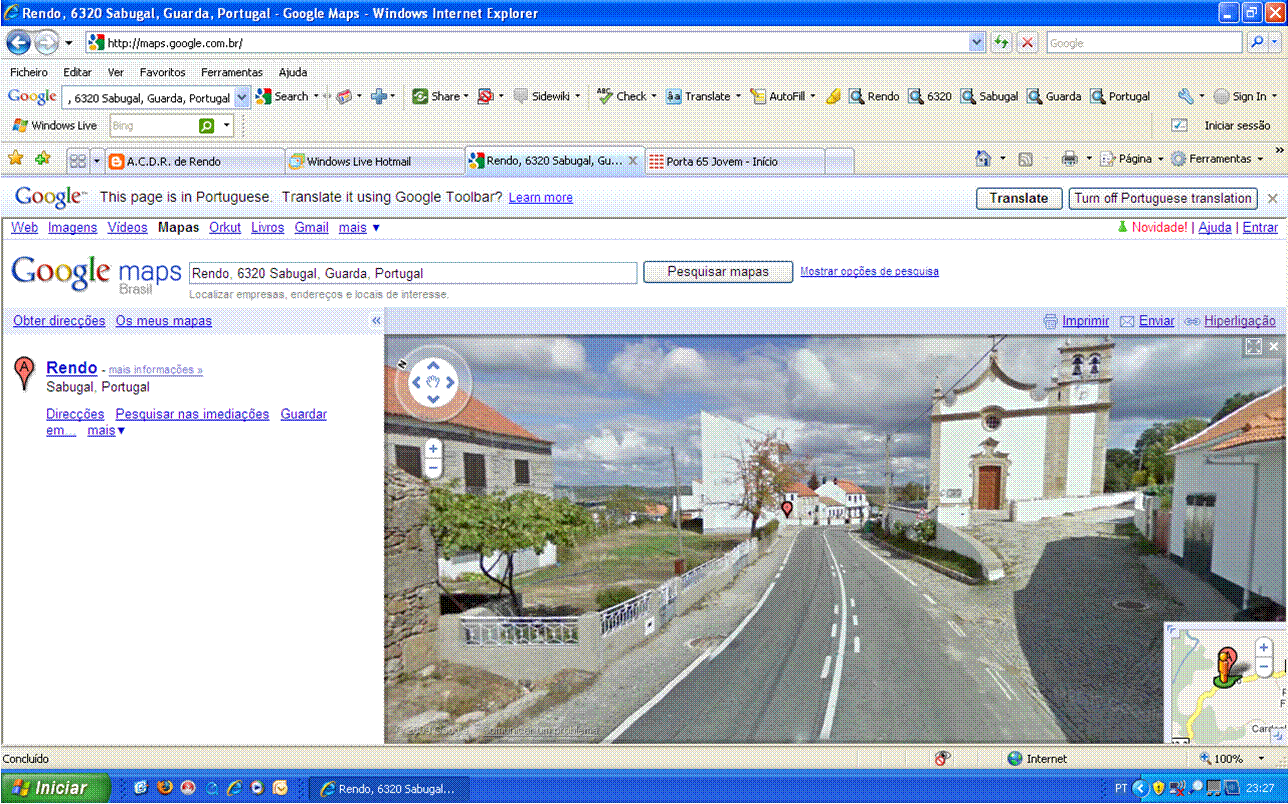Click the Iniciar start button

tap(55, 788)
